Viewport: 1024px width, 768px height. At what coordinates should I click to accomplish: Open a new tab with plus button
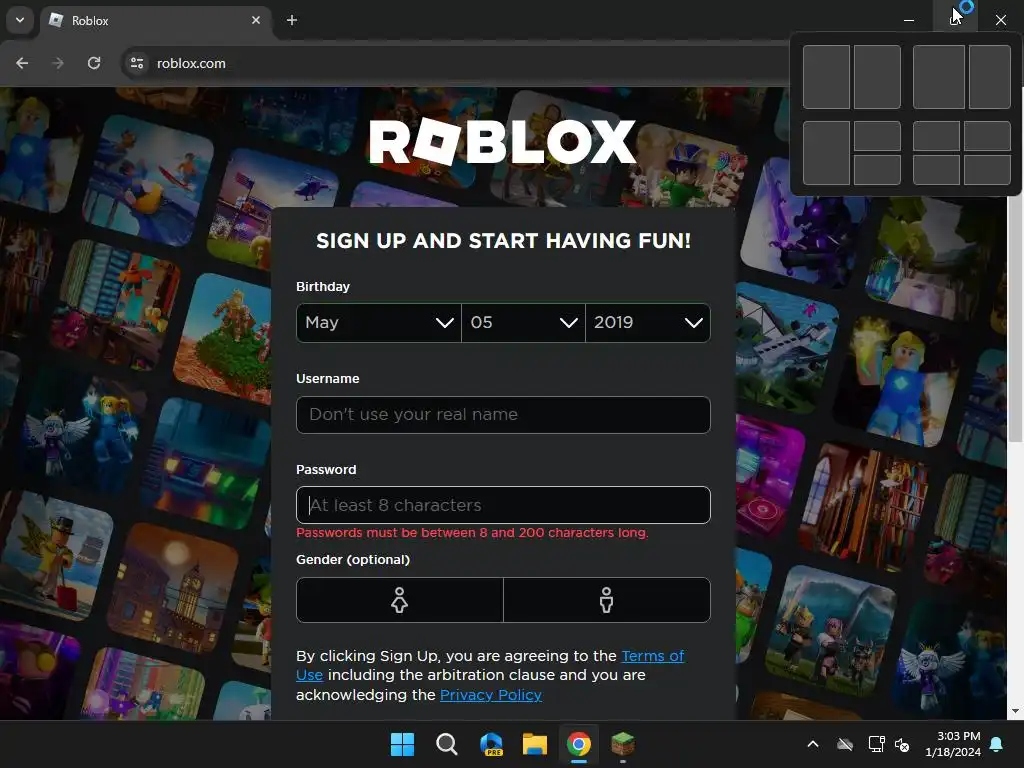tap(292, 20)
